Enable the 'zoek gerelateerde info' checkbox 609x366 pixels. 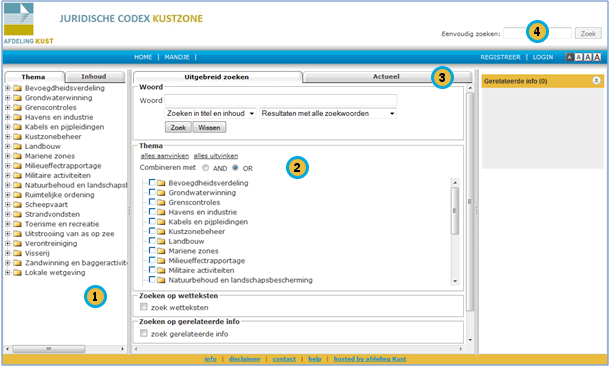click(x=144, y=333)
